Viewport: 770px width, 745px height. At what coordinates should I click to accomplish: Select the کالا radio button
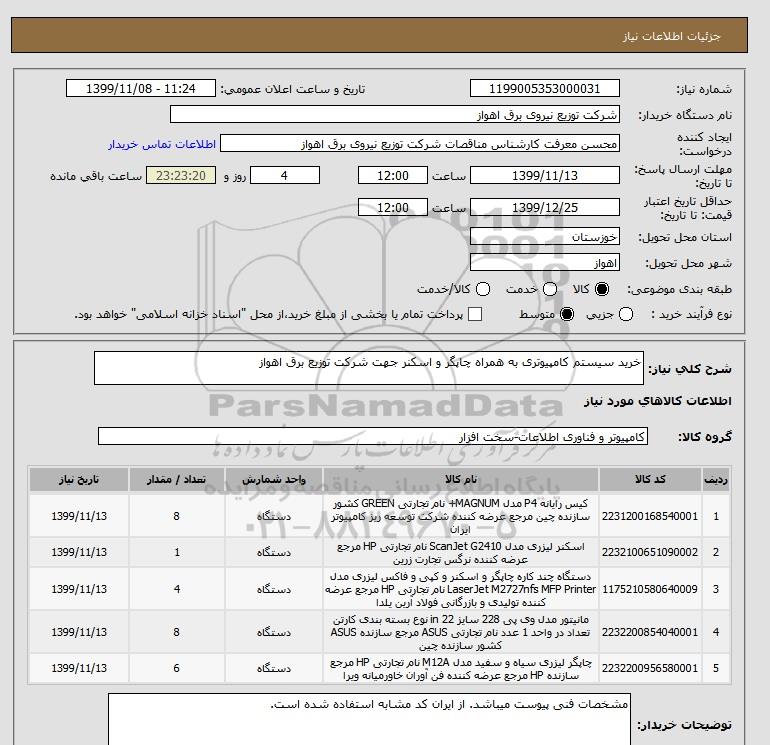coord(602,289)
